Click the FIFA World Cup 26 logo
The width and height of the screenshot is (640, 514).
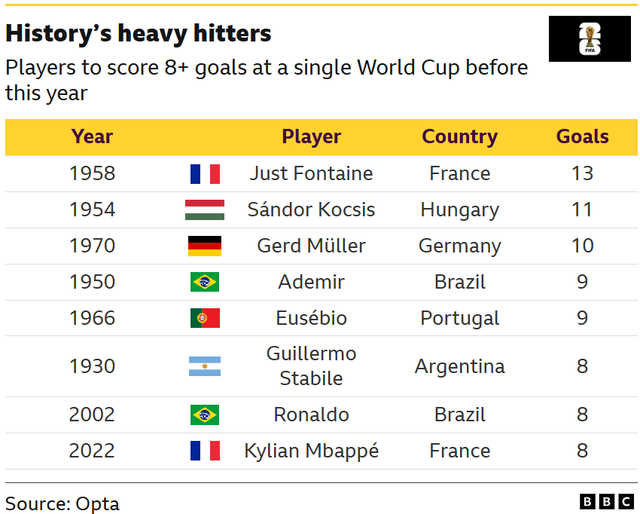point(589,39)
